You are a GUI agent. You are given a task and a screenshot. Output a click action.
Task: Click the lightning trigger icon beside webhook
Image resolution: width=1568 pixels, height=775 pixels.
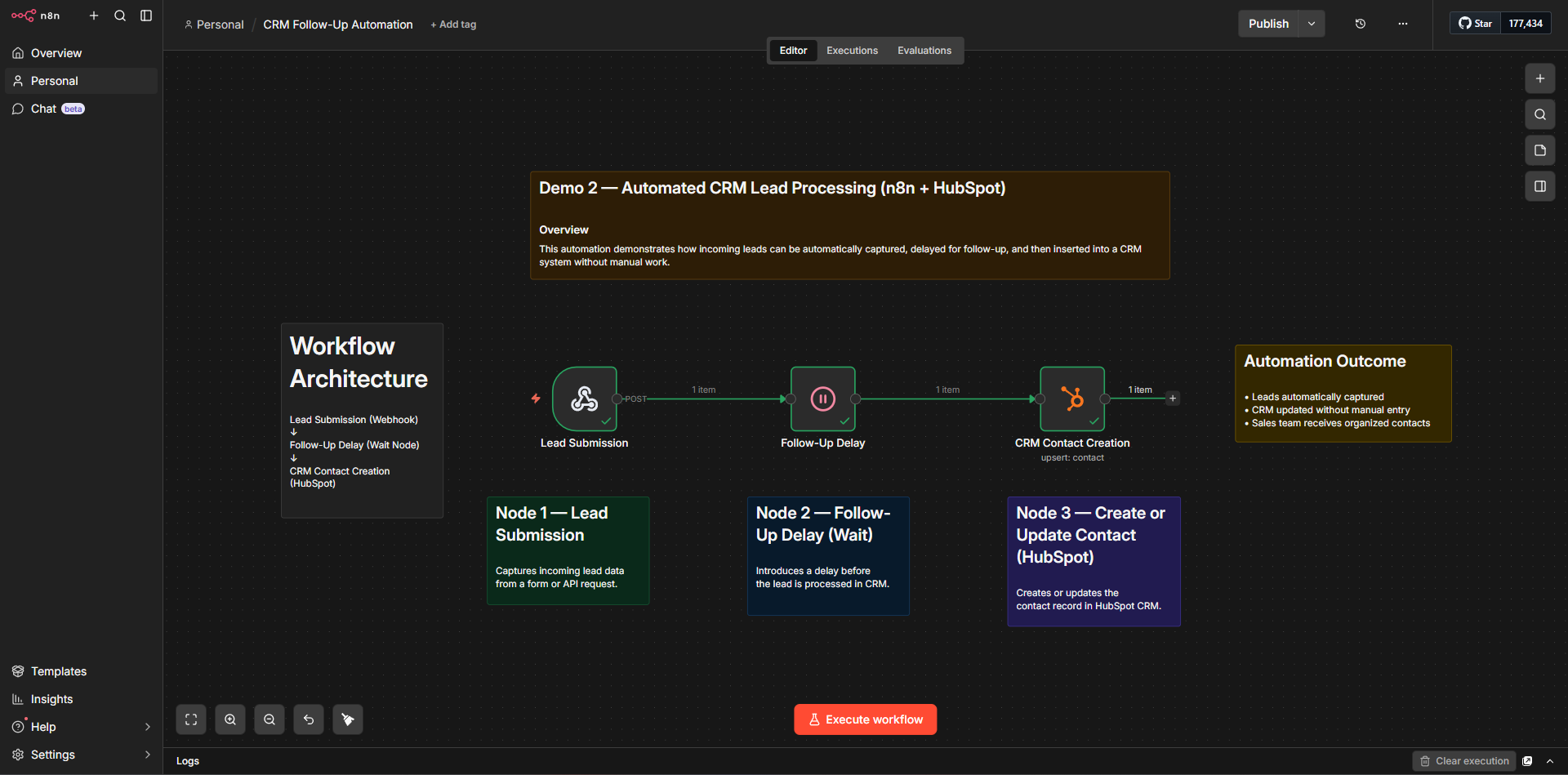[536, 399]
